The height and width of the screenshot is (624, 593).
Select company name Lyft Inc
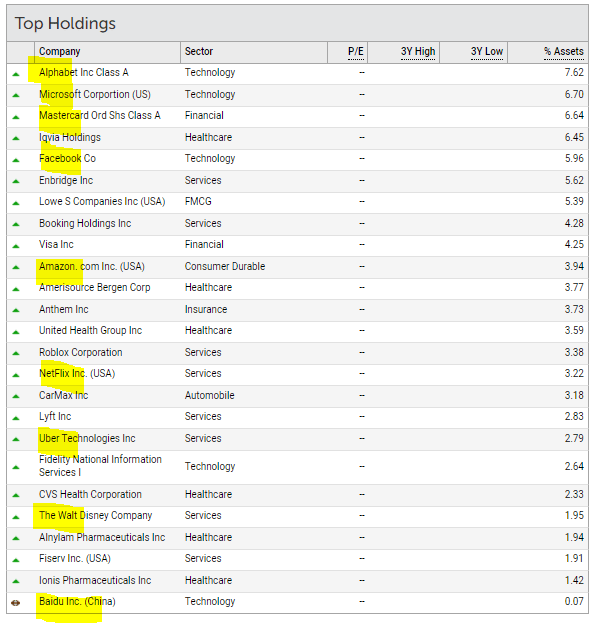pyautogui.click(x=55, y=416)
